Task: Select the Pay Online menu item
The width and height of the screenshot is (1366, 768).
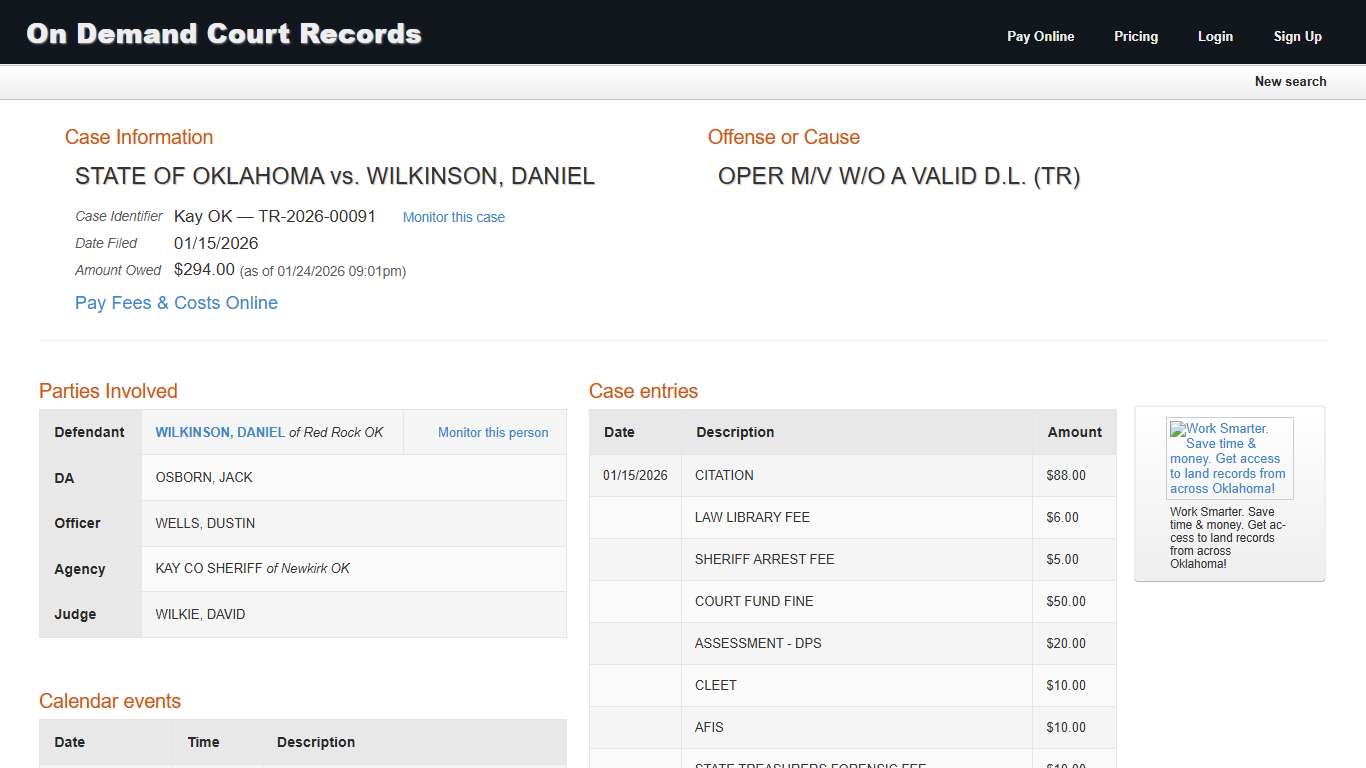Action: pyautogui.click(x=1040, y=36)
